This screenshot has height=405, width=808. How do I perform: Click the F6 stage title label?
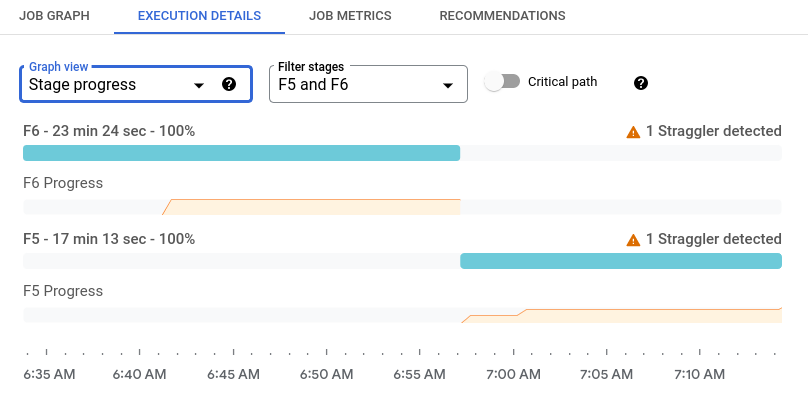[109, 131]
